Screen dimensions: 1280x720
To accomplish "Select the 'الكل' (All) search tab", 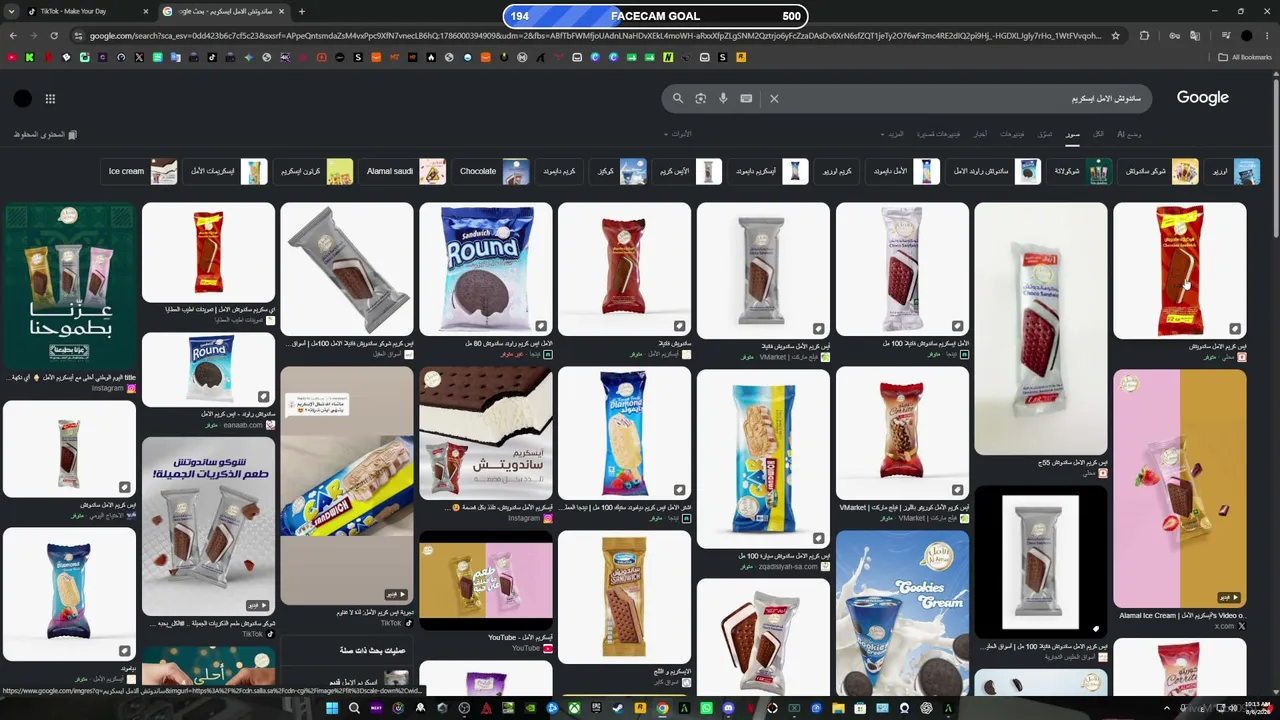I will click(x=1098, y=134).
